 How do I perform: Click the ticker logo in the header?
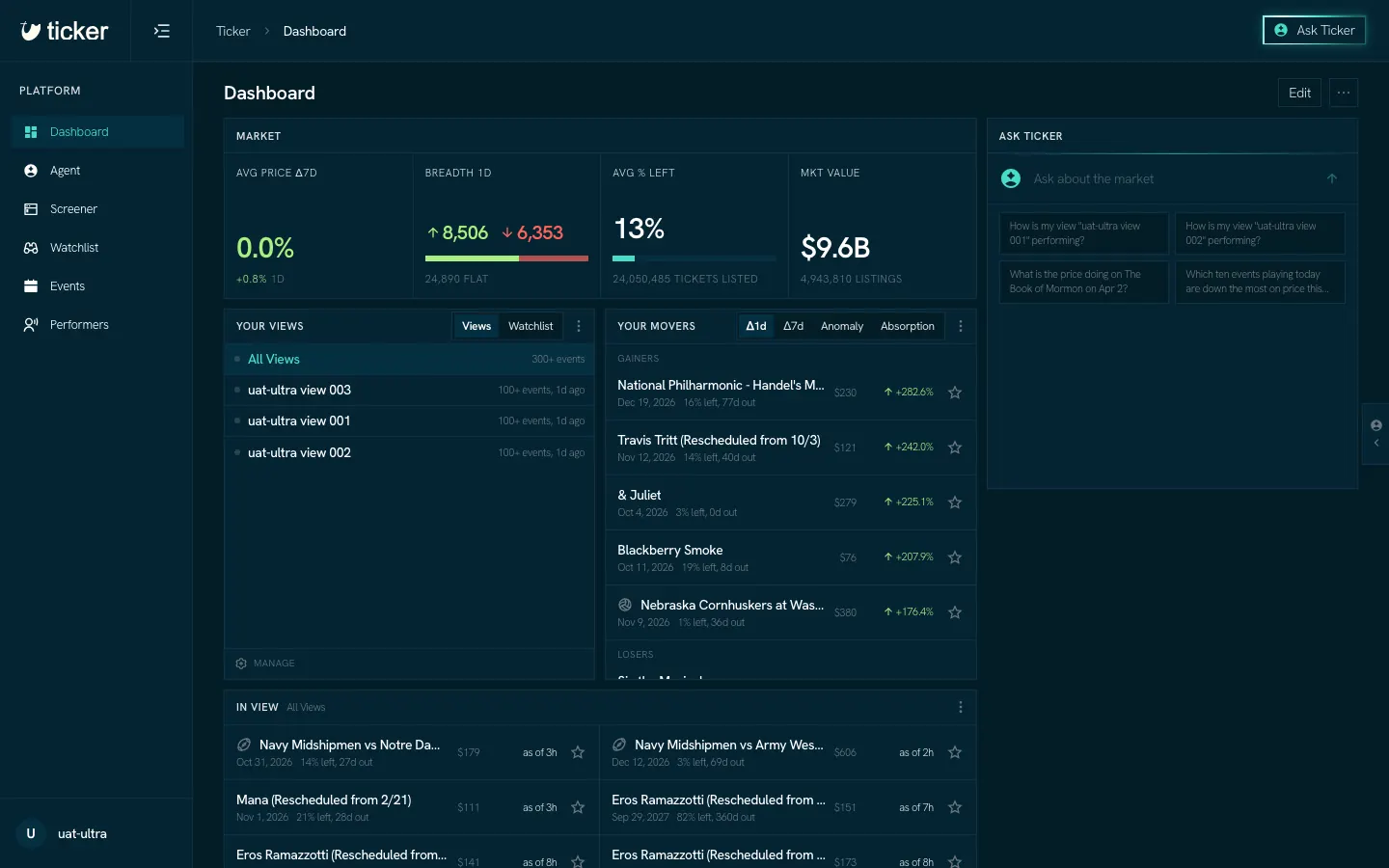[65, 31]
